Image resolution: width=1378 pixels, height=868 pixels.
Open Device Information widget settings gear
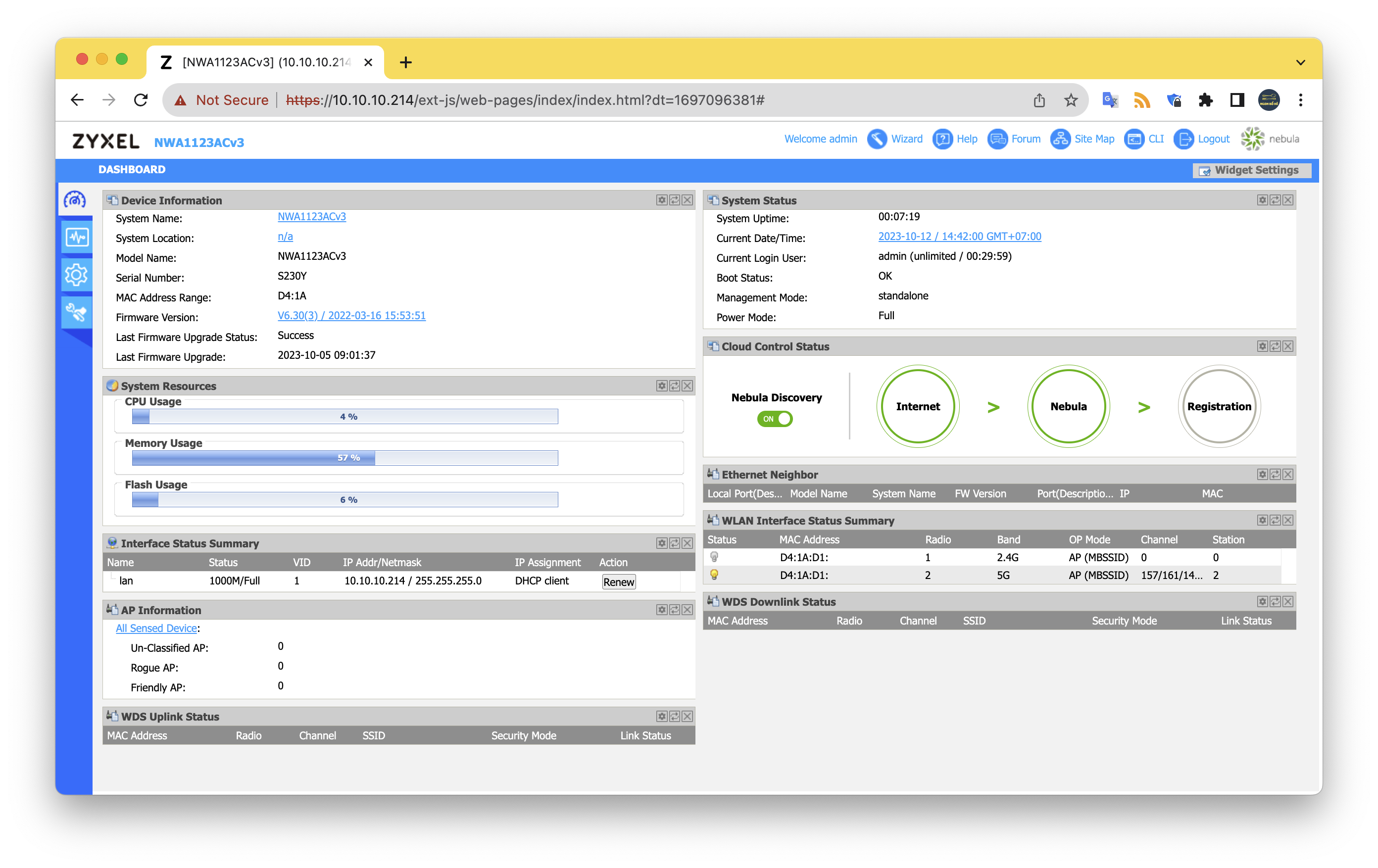click(662, 200)
